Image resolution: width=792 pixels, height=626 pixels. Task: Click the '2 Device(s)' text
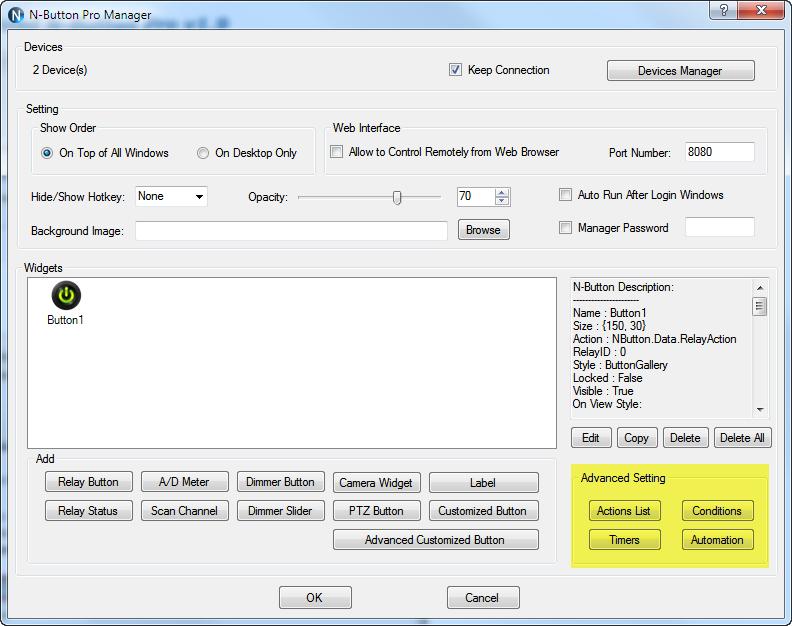pos(60,70)
